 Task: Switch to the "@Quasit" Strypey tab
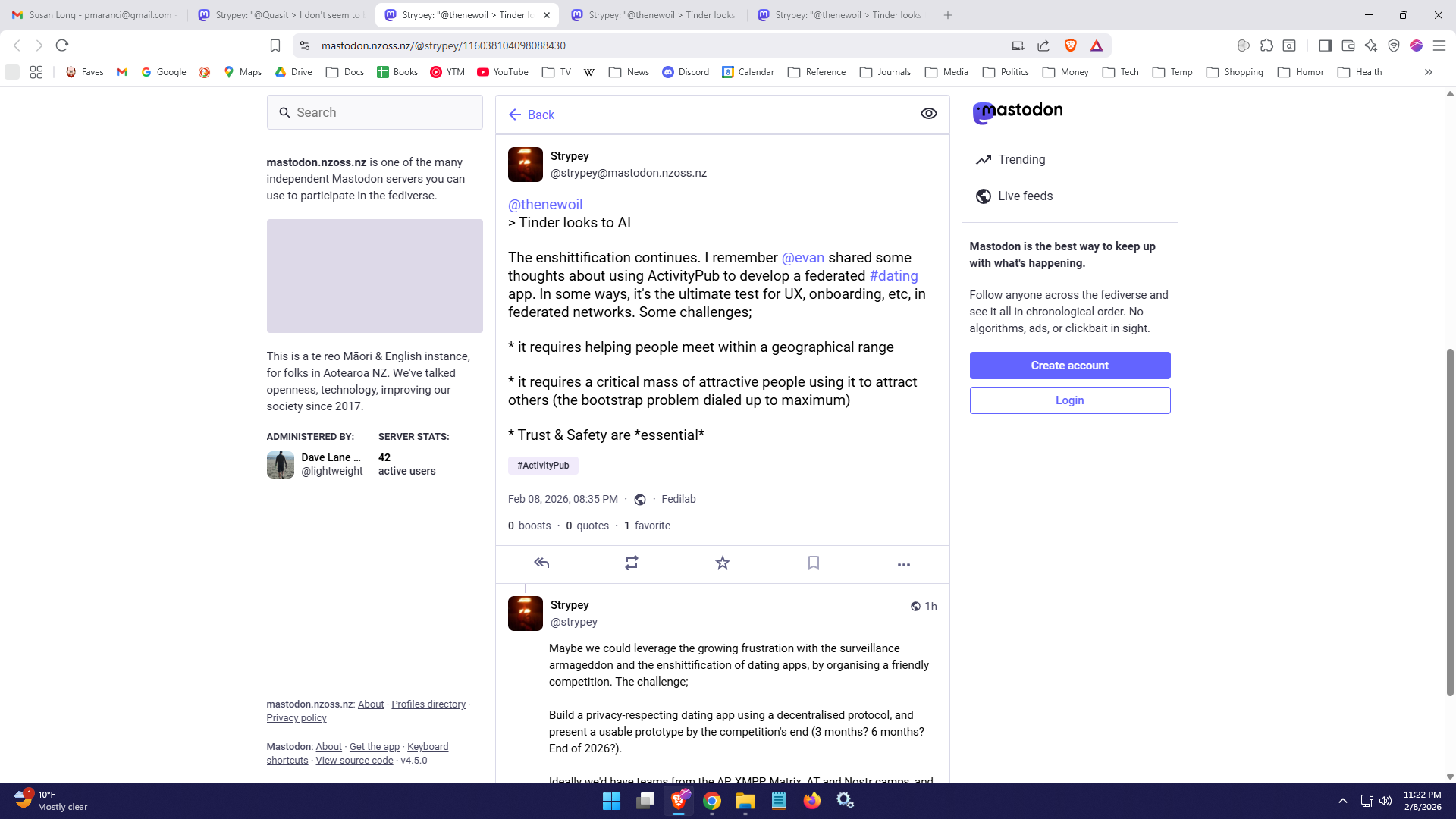click(281, 15)
